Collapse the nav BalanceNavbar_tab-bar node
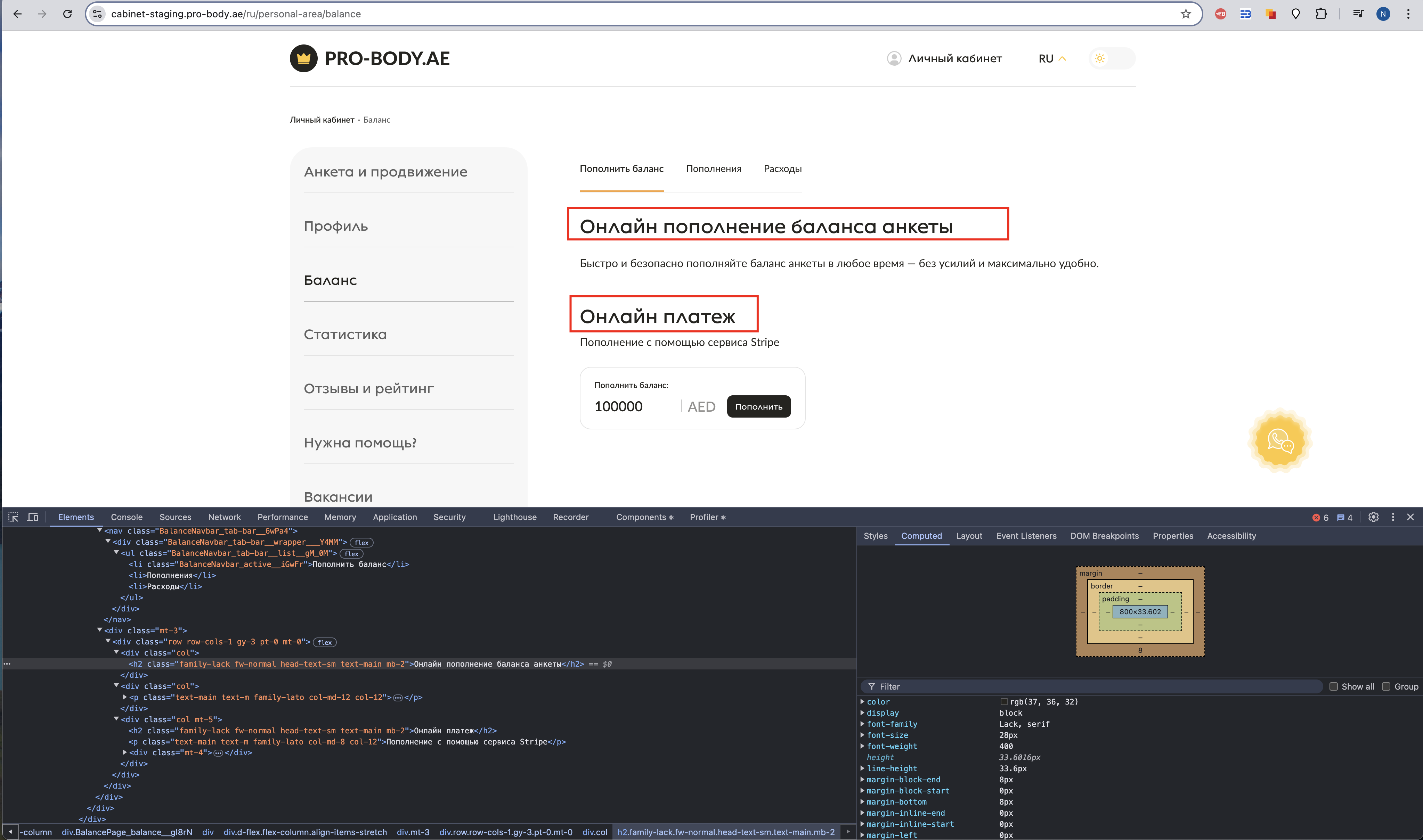The height and width of the screenshot is (840, 1423). (x=100, y=530)
